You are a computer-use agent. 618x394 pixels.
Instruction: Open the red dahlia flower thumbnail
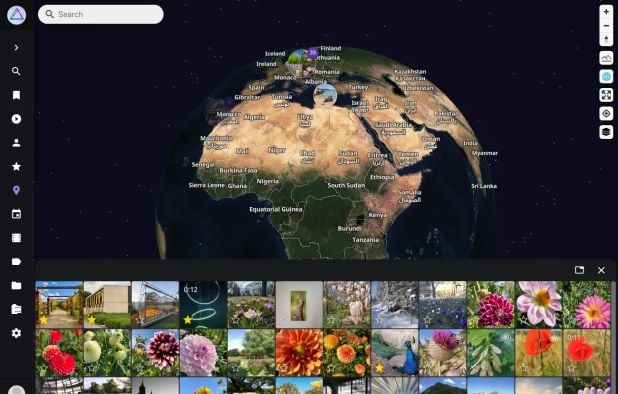click(59, 353)
